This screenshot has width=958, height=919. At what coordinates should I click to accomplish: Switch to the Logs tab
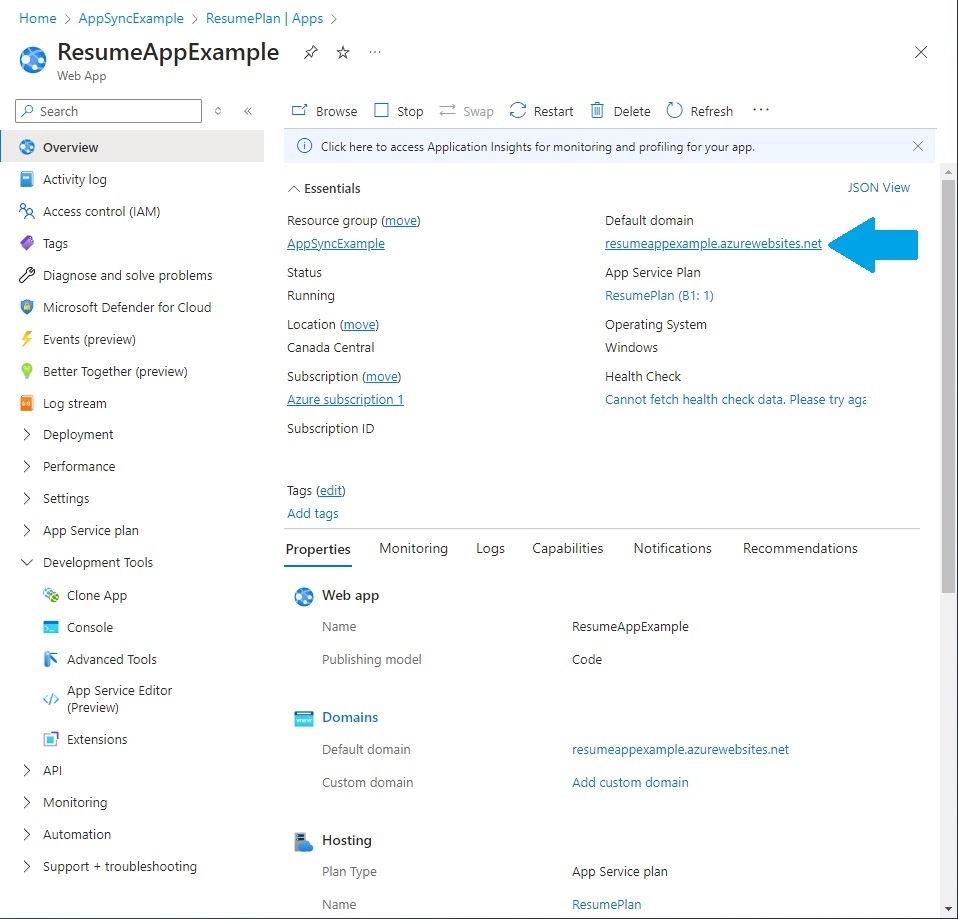point(490,548)
